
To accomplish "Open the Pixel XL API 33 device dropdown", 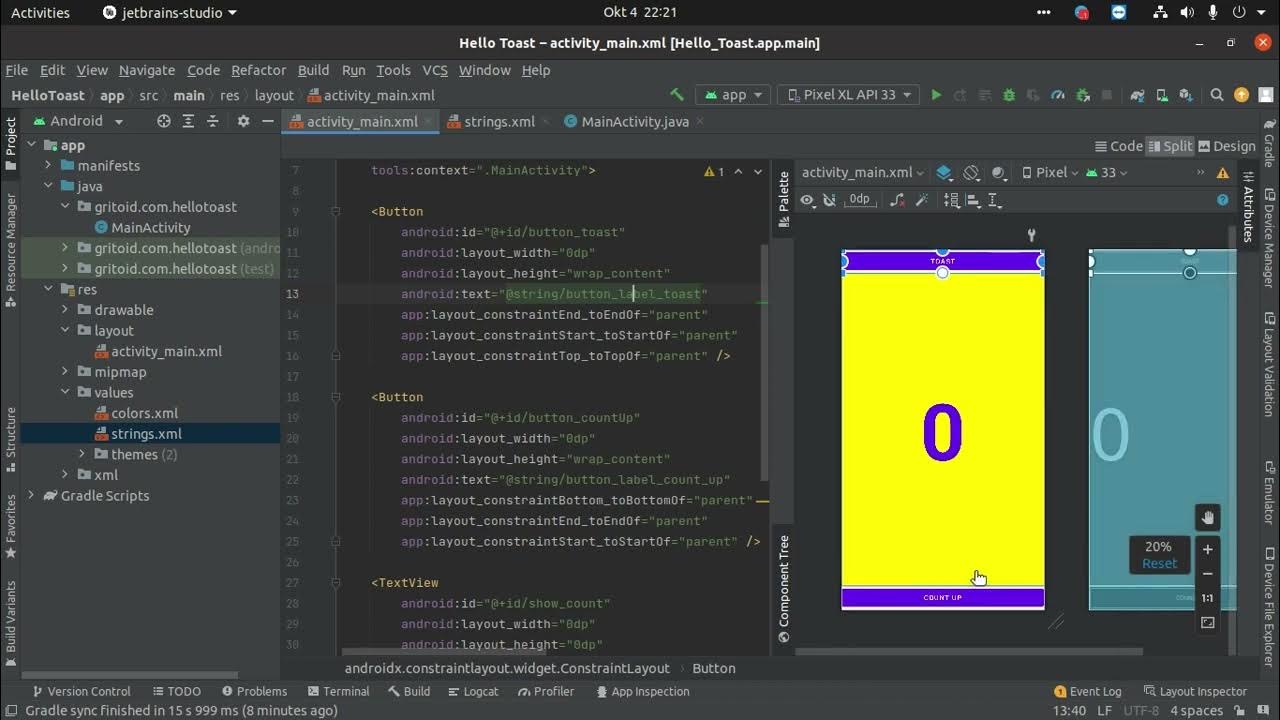I will point(848,95).
